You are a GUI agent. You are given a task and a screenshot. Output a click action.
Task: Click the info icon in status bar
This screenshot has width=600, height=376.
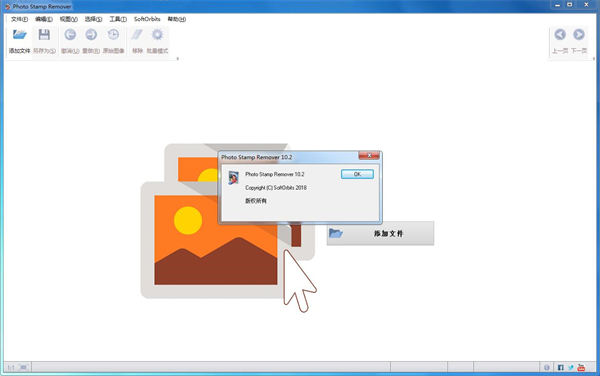pos(547,368)
